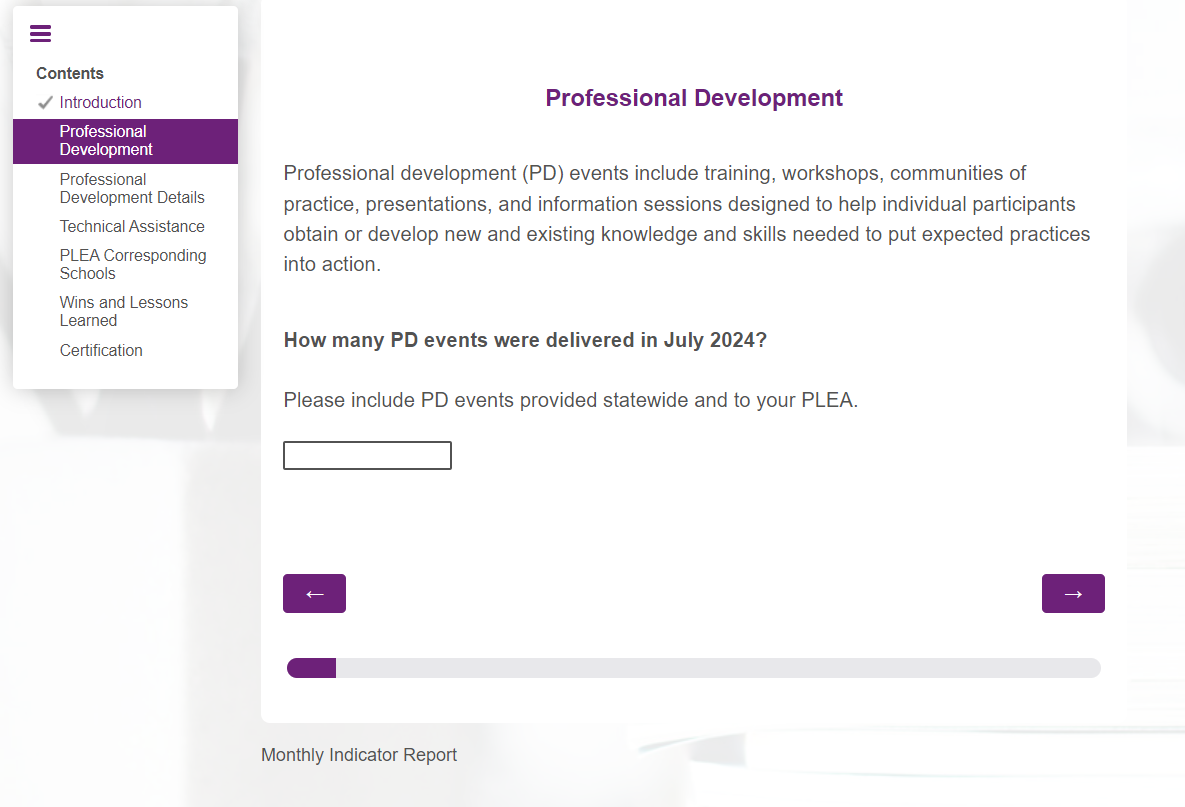Image resolution: width=1185 pixels, height=807 pixels.
Task: Go to Wins and Lessons Learned
Action: (x=123, y=311)
